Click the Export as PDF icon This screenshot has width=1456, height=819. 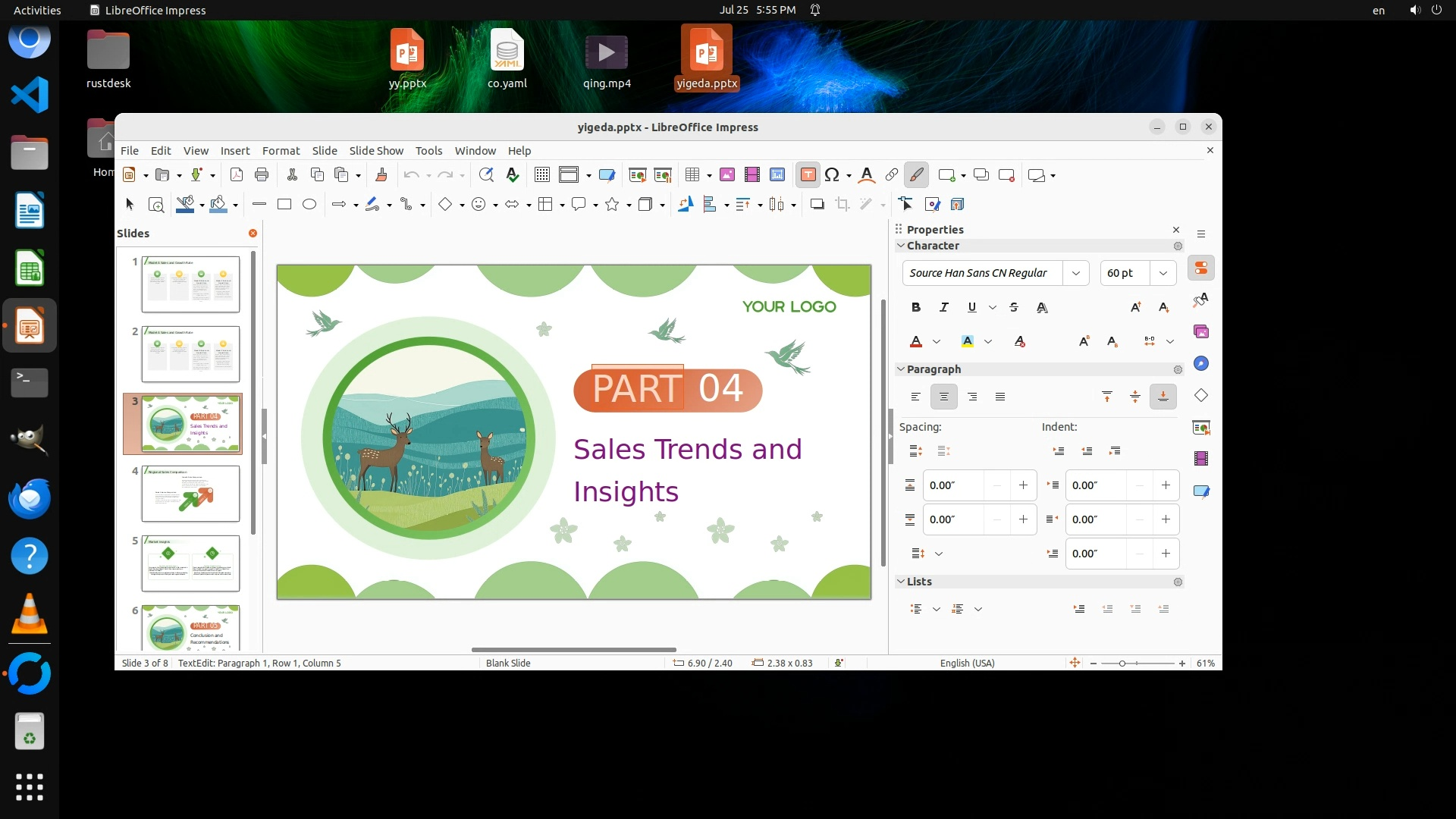click(237, 175)
